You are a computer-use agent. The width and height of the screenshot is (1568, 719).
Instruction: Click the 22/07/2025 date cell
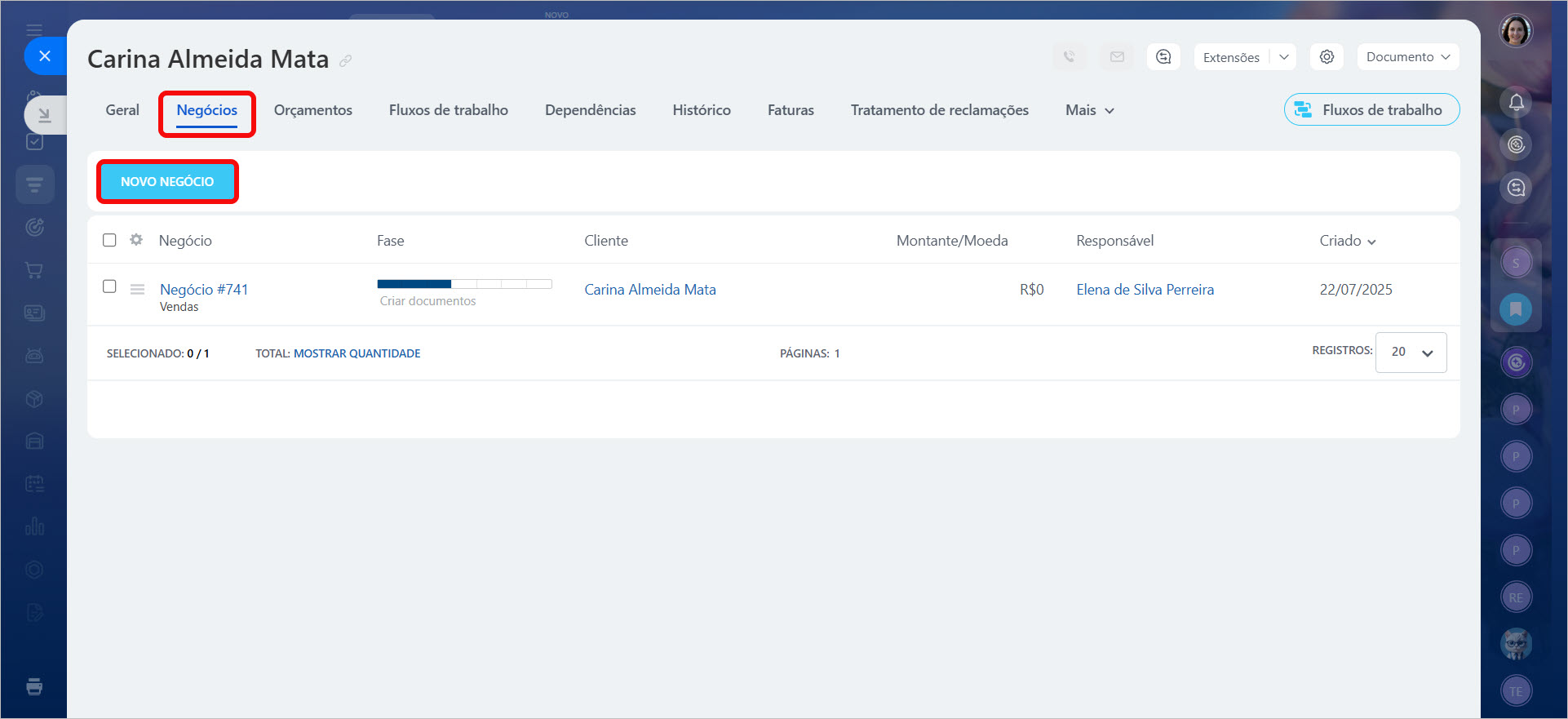pyautogui.click(x=1356, y=290)
